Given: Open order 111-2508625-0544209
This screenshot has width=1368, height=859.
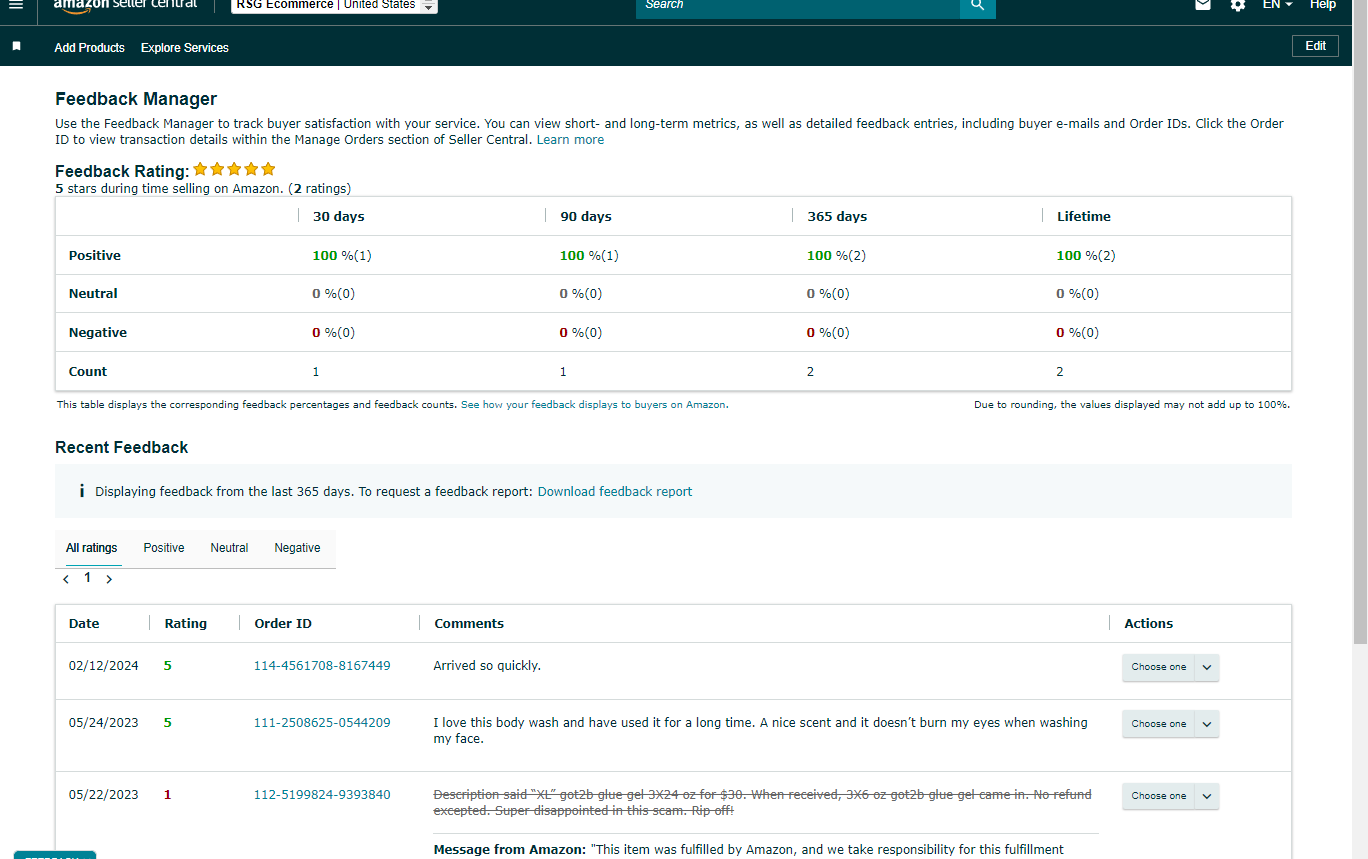Looking at the screenshot, I should tap(322, 723).
